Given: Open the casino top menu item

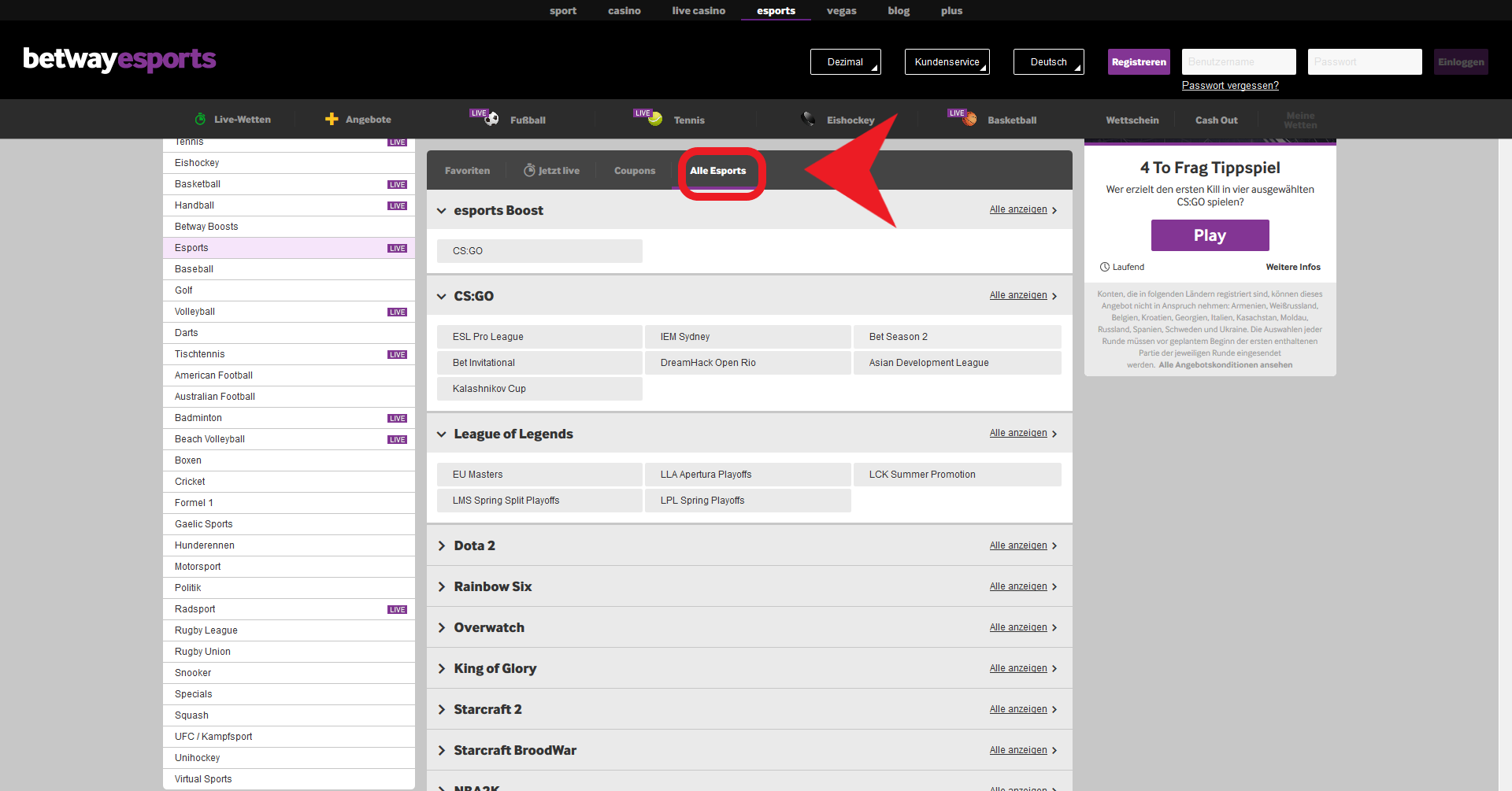Looking at the screenshot, I should coord(624,10).
